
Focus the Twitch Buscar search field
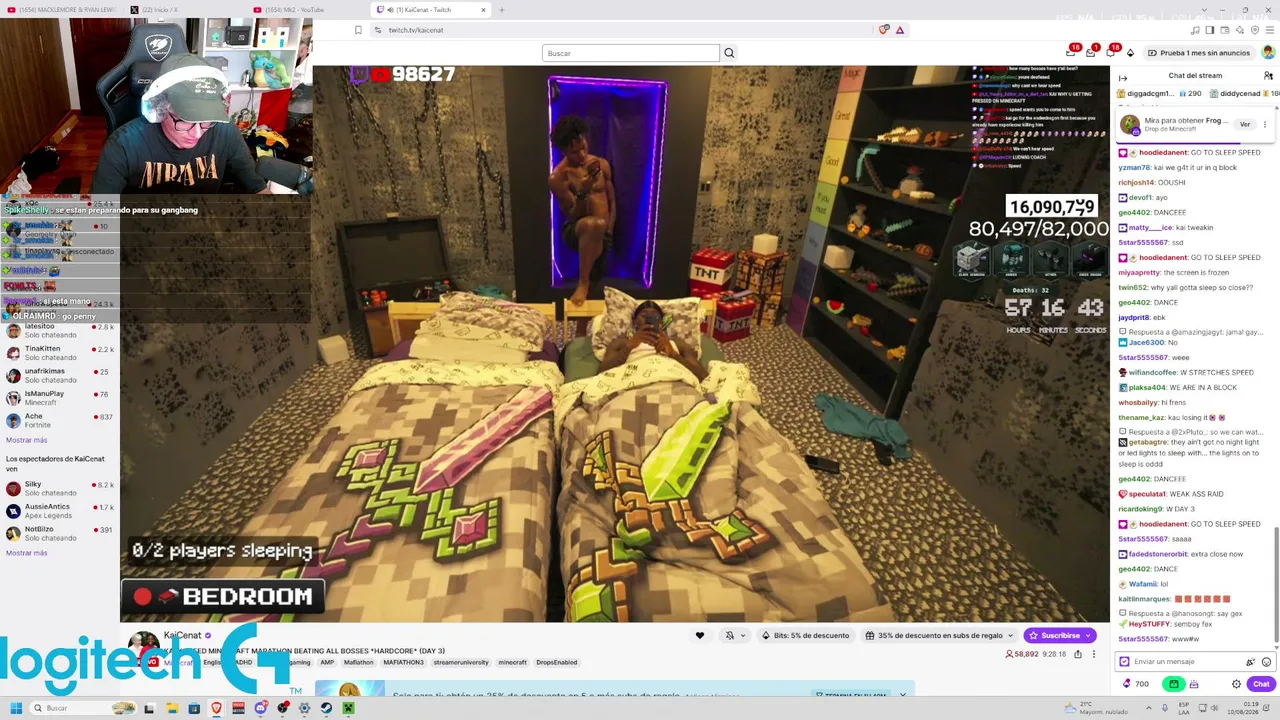coord(630,53)
